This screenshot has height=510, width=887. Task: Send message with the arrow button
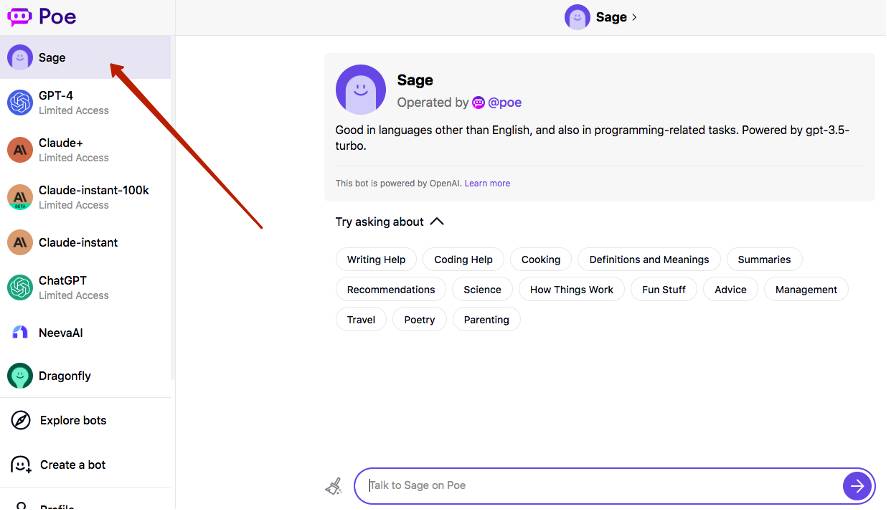857,485
